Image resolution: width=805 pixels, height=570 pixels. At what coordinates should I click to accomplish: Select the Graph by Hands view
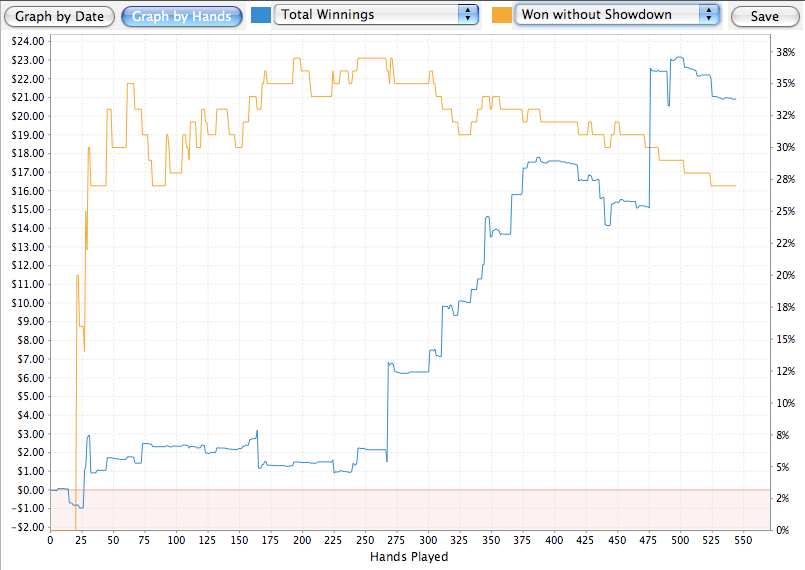[182, 16]
